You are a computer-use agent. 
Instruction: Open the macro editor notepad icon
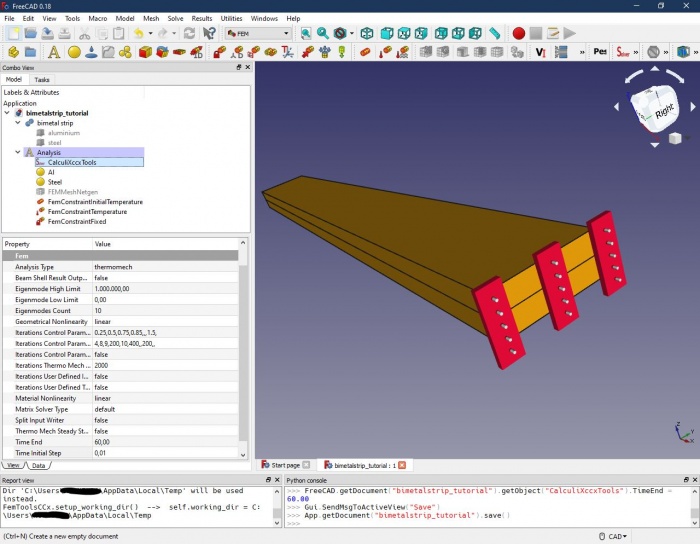pos(553,33)
